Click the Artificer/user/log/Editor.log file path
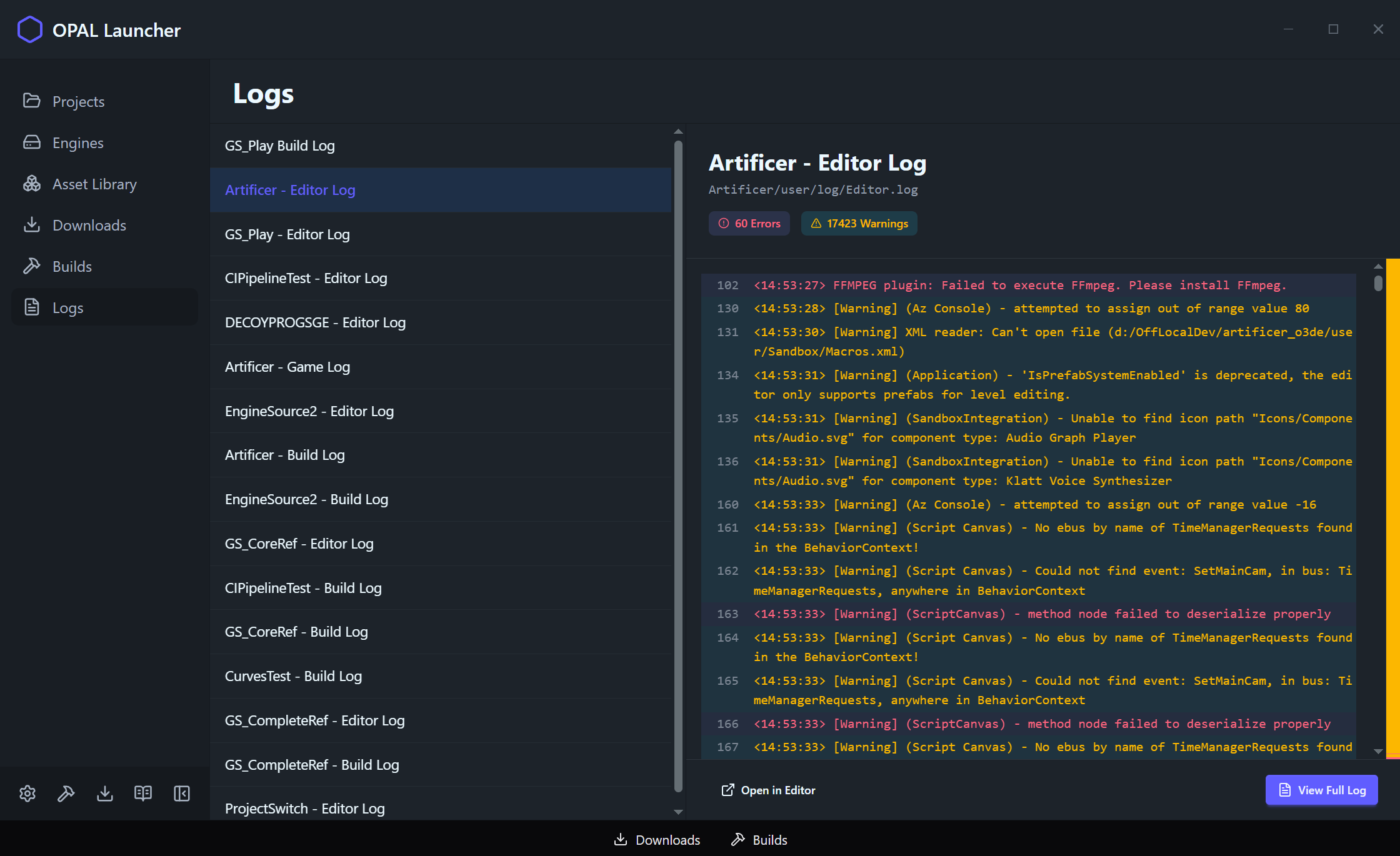This screenshot has width=1400, height=856. [x=813, y=189]
